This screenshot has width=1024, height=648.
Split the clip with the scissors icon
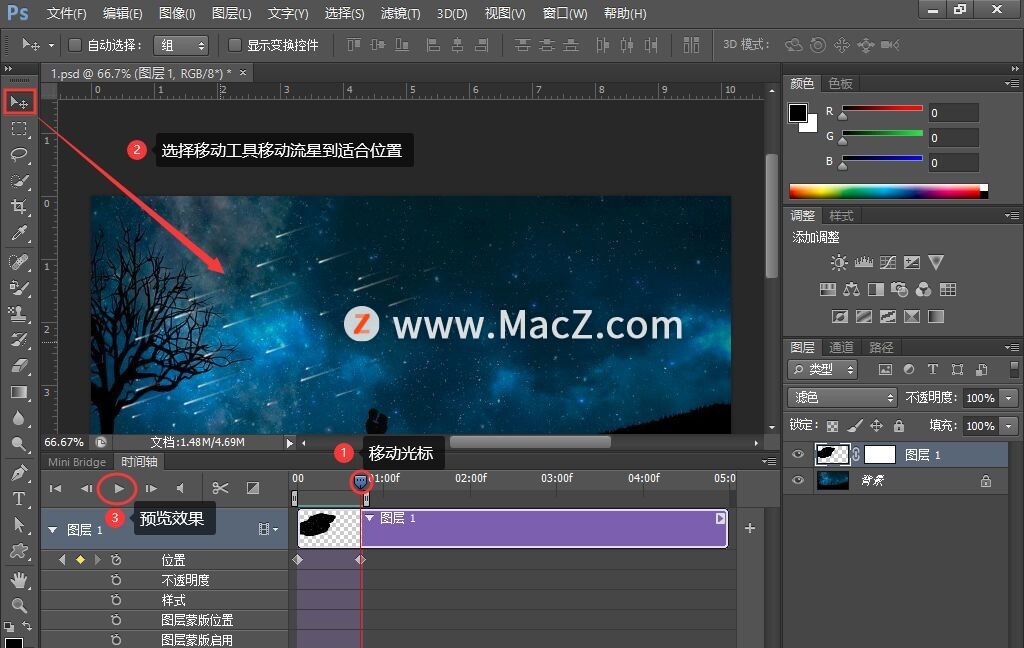[x=220, y=488]
